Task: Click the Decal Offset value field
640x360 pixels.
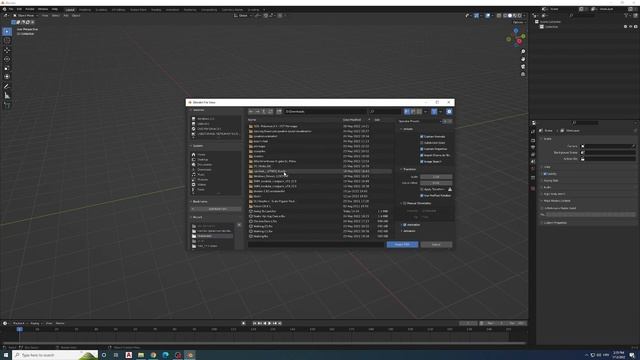Action: 436,183
